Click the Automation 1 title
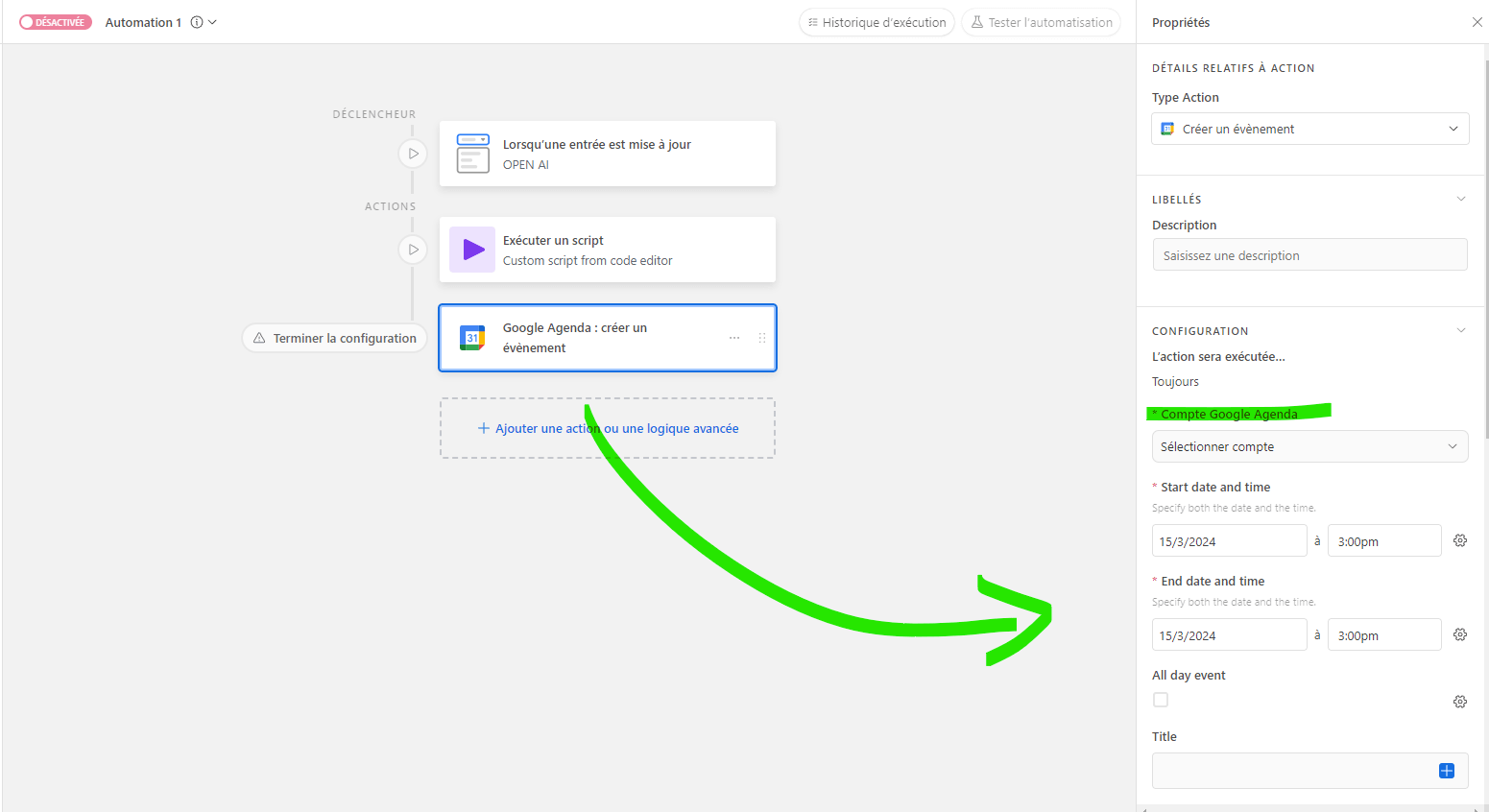1489x812 pixels. [x=143, y=22]
